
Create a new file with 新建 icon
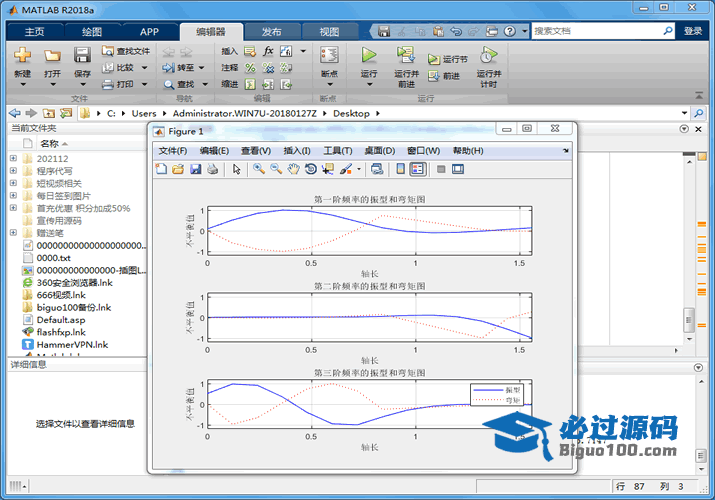point(22,55)
